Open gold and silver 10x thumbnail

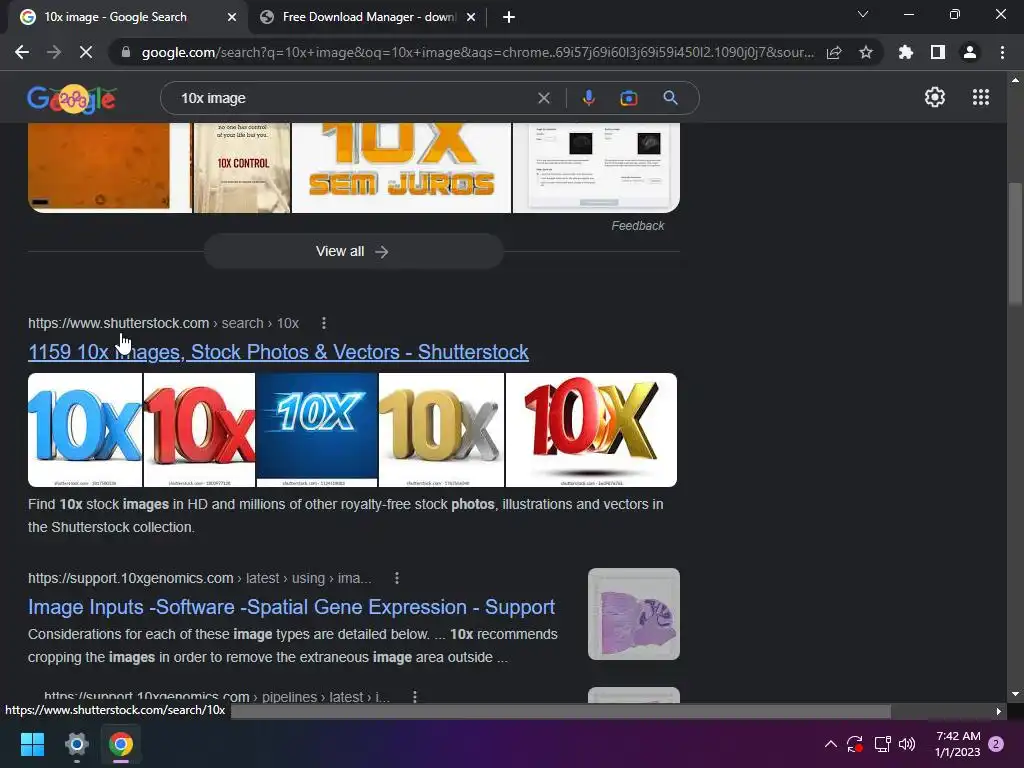point(441,430)
